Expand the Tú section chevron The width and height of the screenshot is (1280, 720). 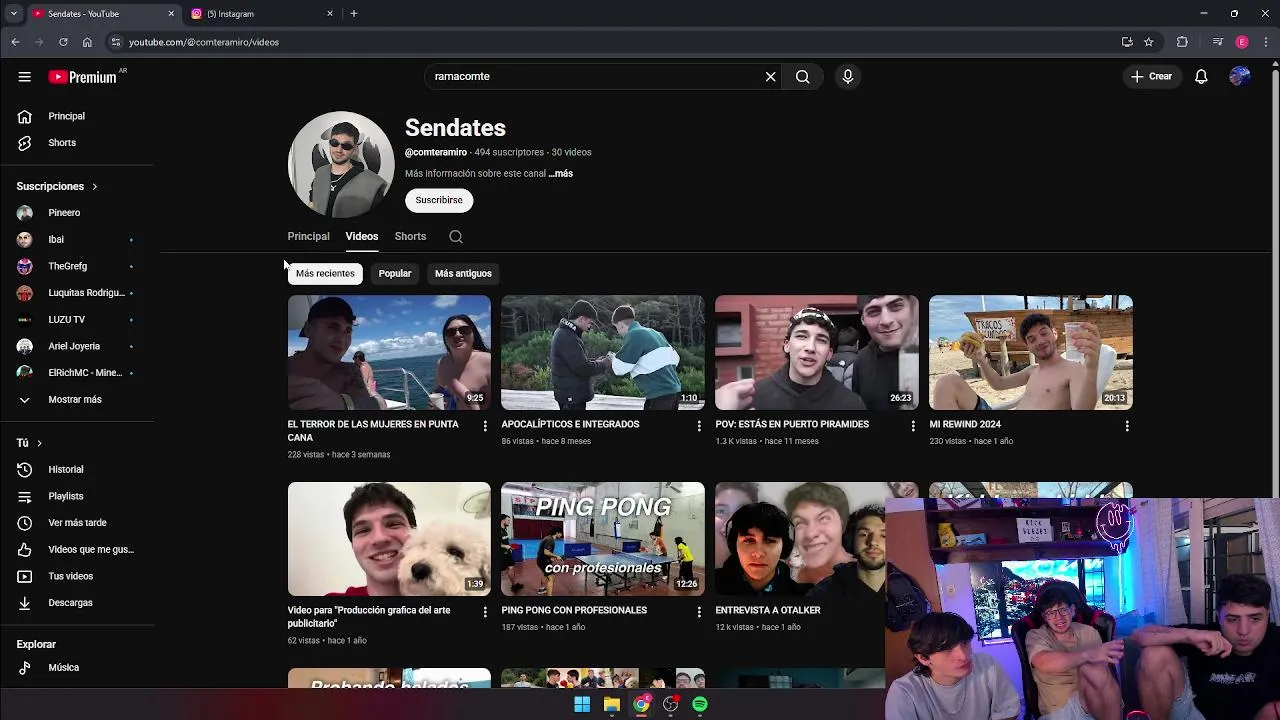pyautogui.click(x=39, y=443)
